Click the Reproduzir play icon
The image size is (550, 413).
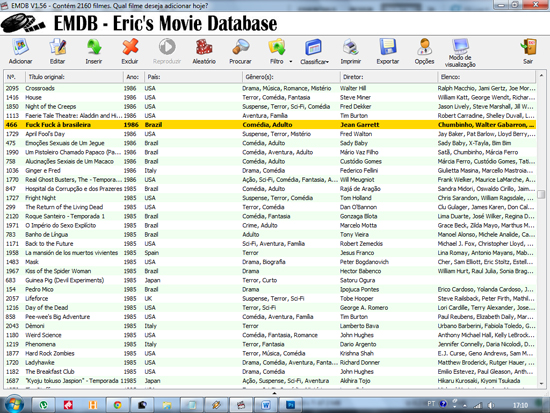[167, 47]
